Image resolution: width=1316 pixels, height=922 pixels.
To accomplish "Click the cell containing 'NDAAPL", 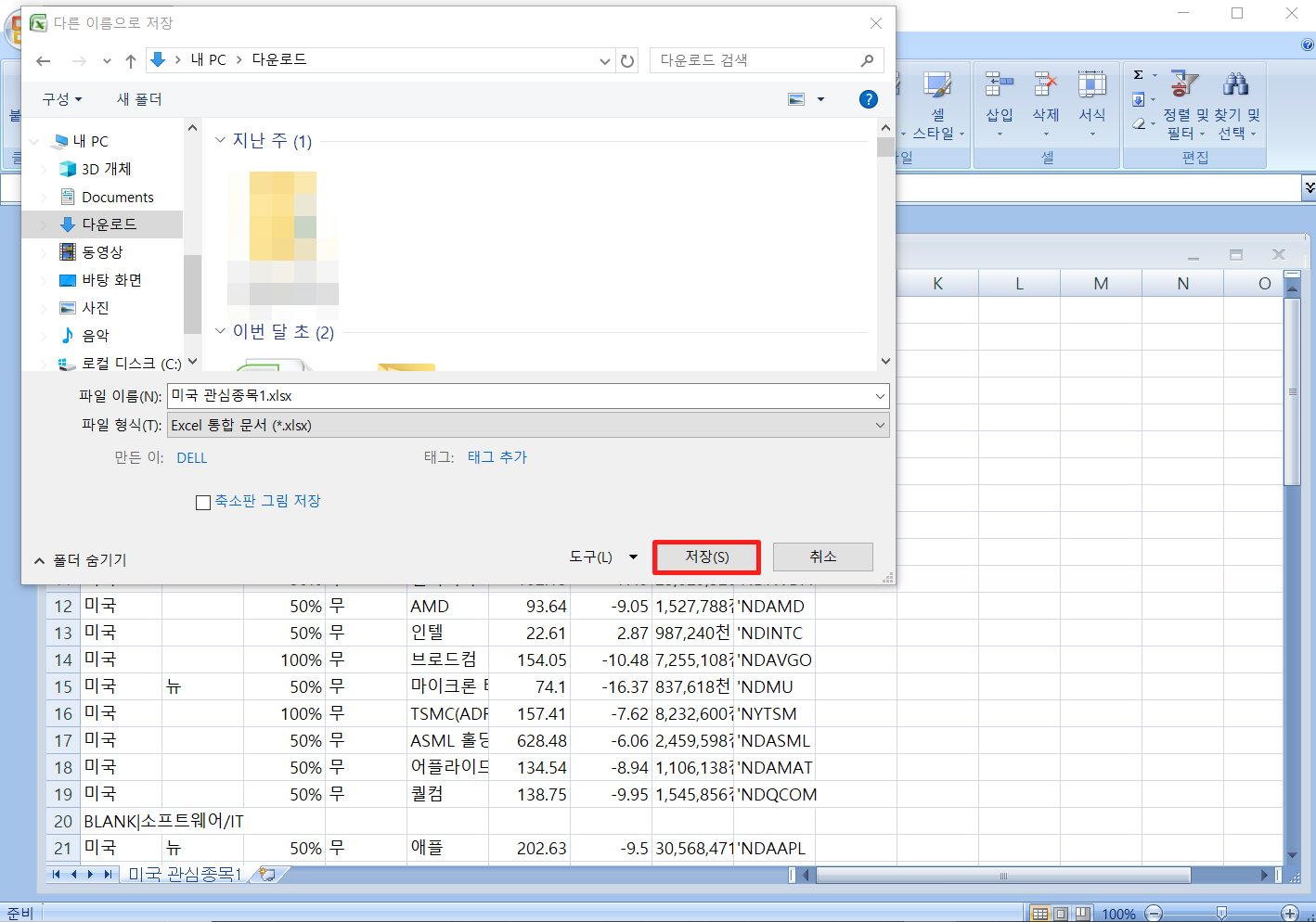I will pyautogui.click(x=774, y=849).
